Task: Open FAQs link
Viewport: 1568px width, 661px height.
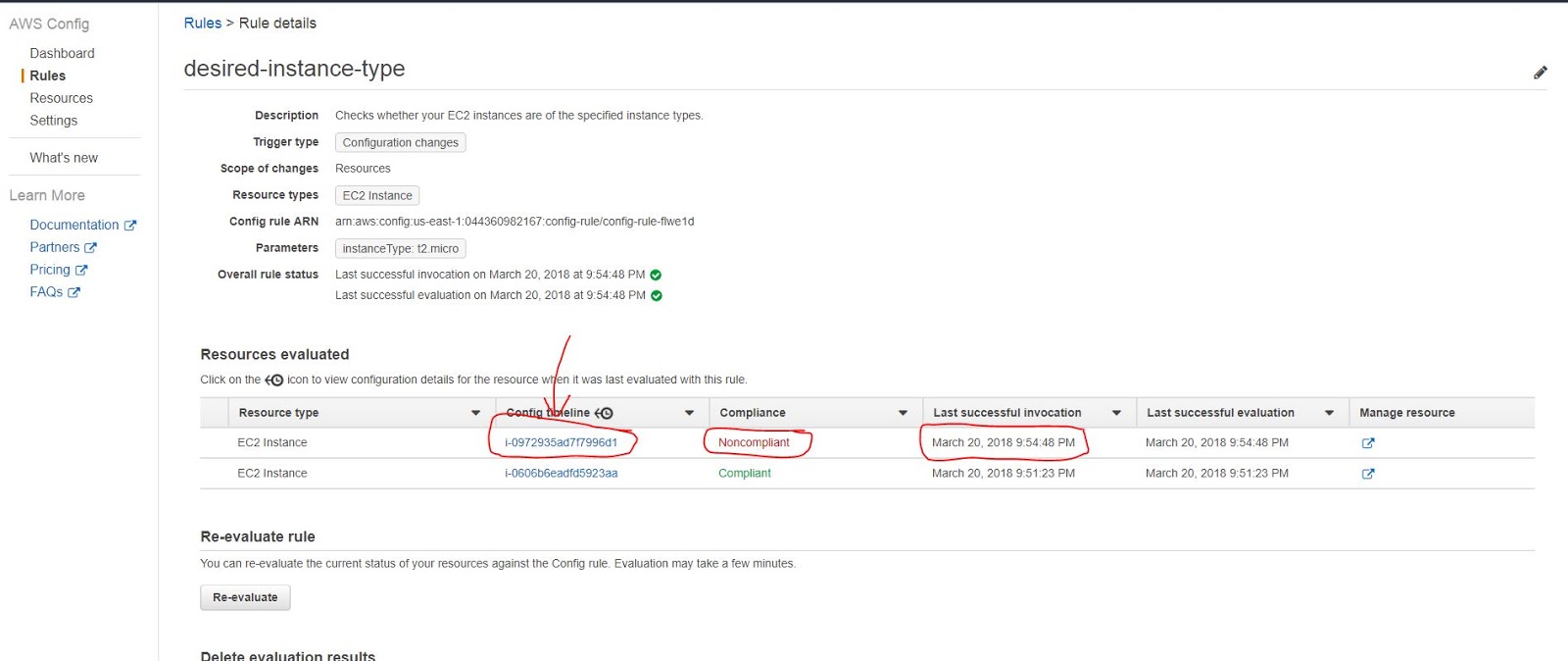Action: [x=46, y=292]
